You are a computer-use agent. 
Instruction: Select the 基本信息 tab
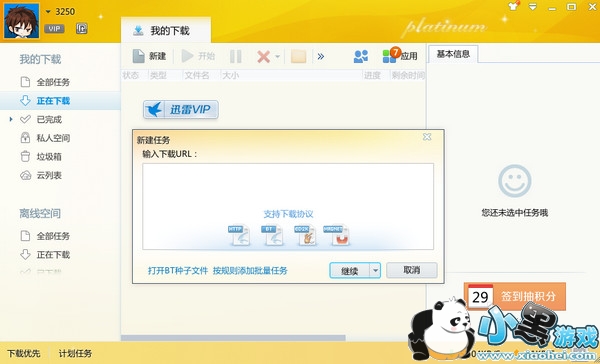(453, 54)
